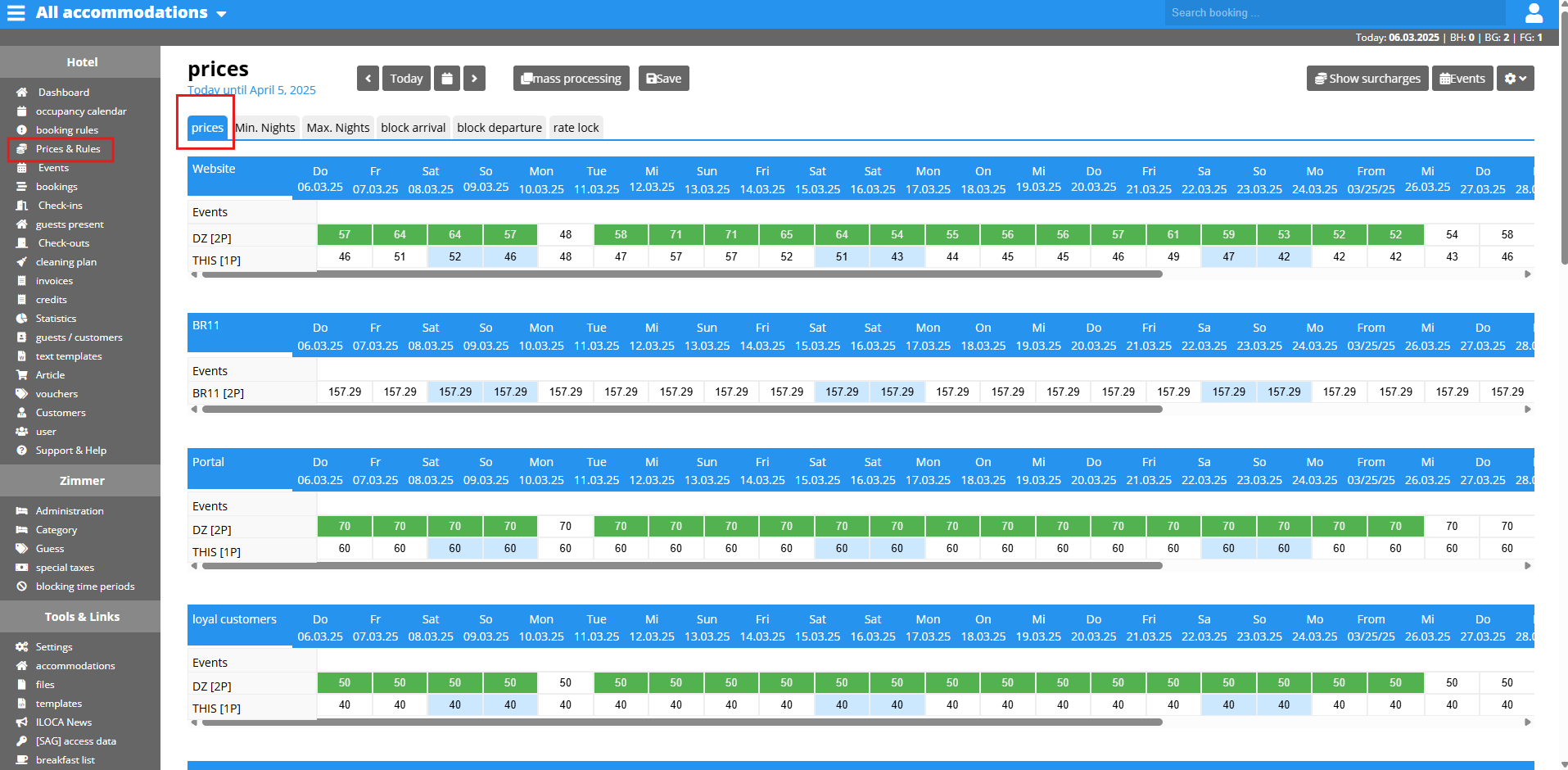Open the gear settings dropdown
This screenshot has width=1568, height=770.
pos(1516,79)
